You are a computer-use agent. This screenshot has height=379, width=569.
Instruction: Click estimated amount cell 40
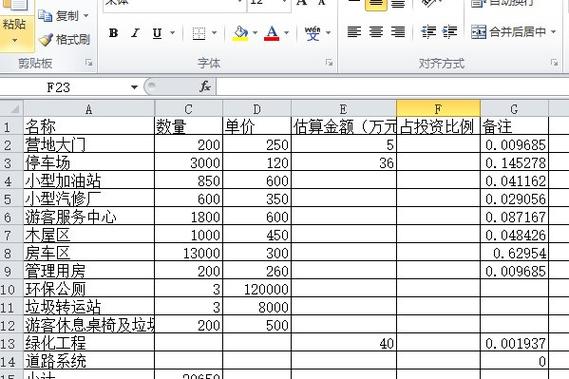point(344,343)
